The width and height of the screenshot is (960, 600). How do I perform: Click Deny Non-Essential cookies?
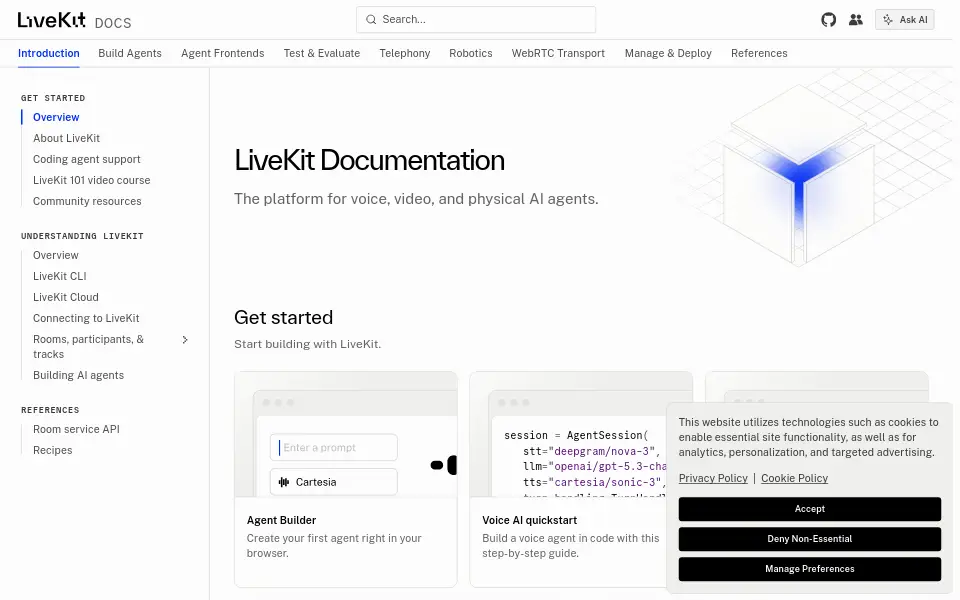pyautogui.click(x=809, y=539)
